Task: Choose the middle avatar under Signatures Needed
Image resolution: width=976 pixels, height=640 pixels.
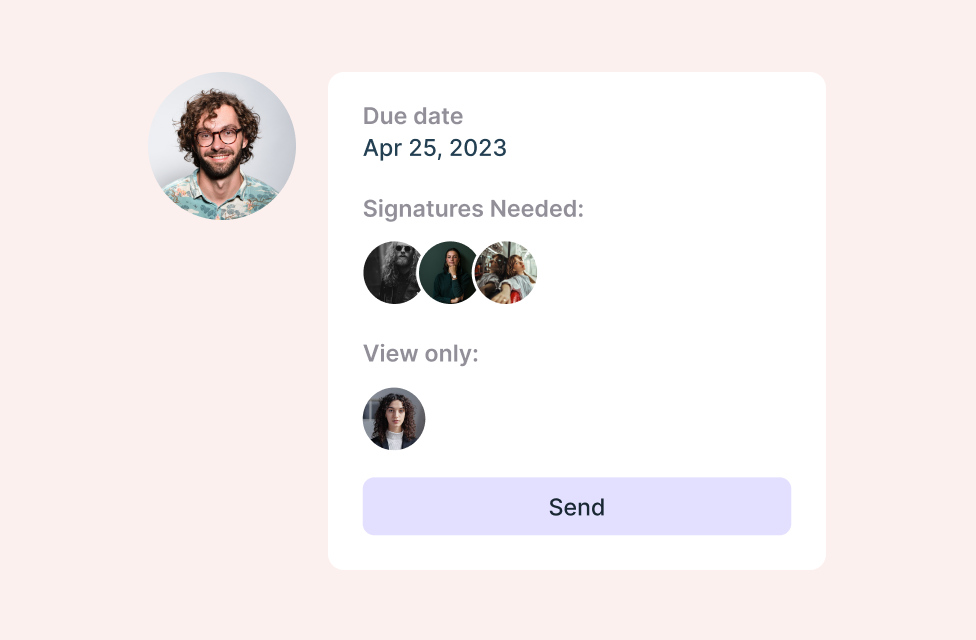Action: (449, 272)
